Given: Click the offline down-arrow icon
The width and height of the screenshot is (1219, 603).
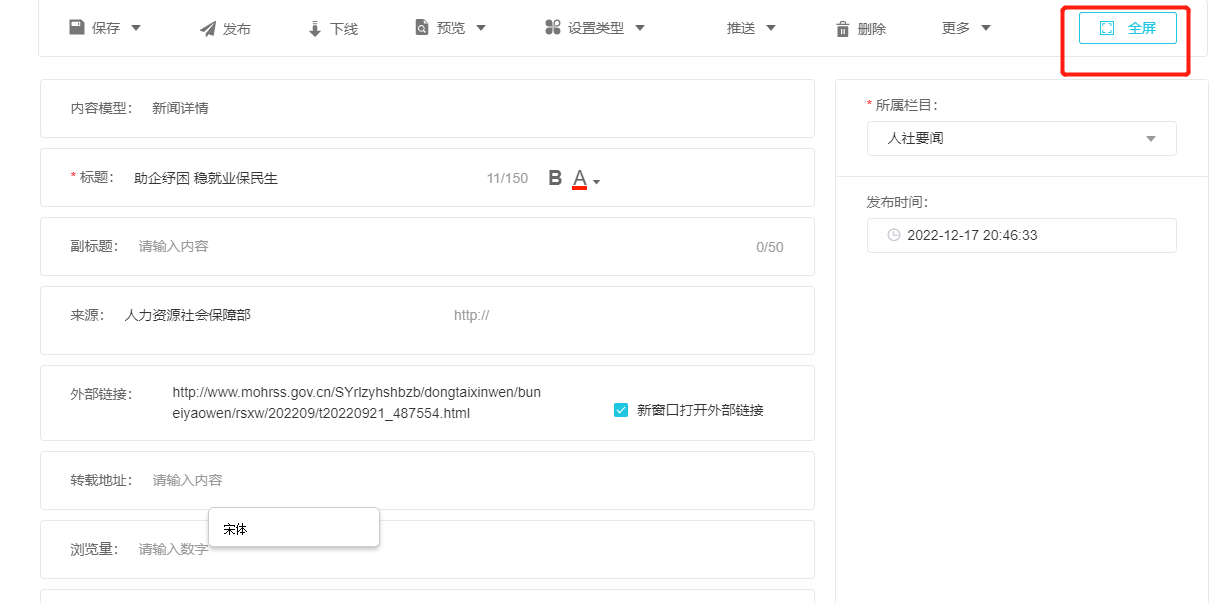Looking at the screenshot, I should (x=315, y=29).
